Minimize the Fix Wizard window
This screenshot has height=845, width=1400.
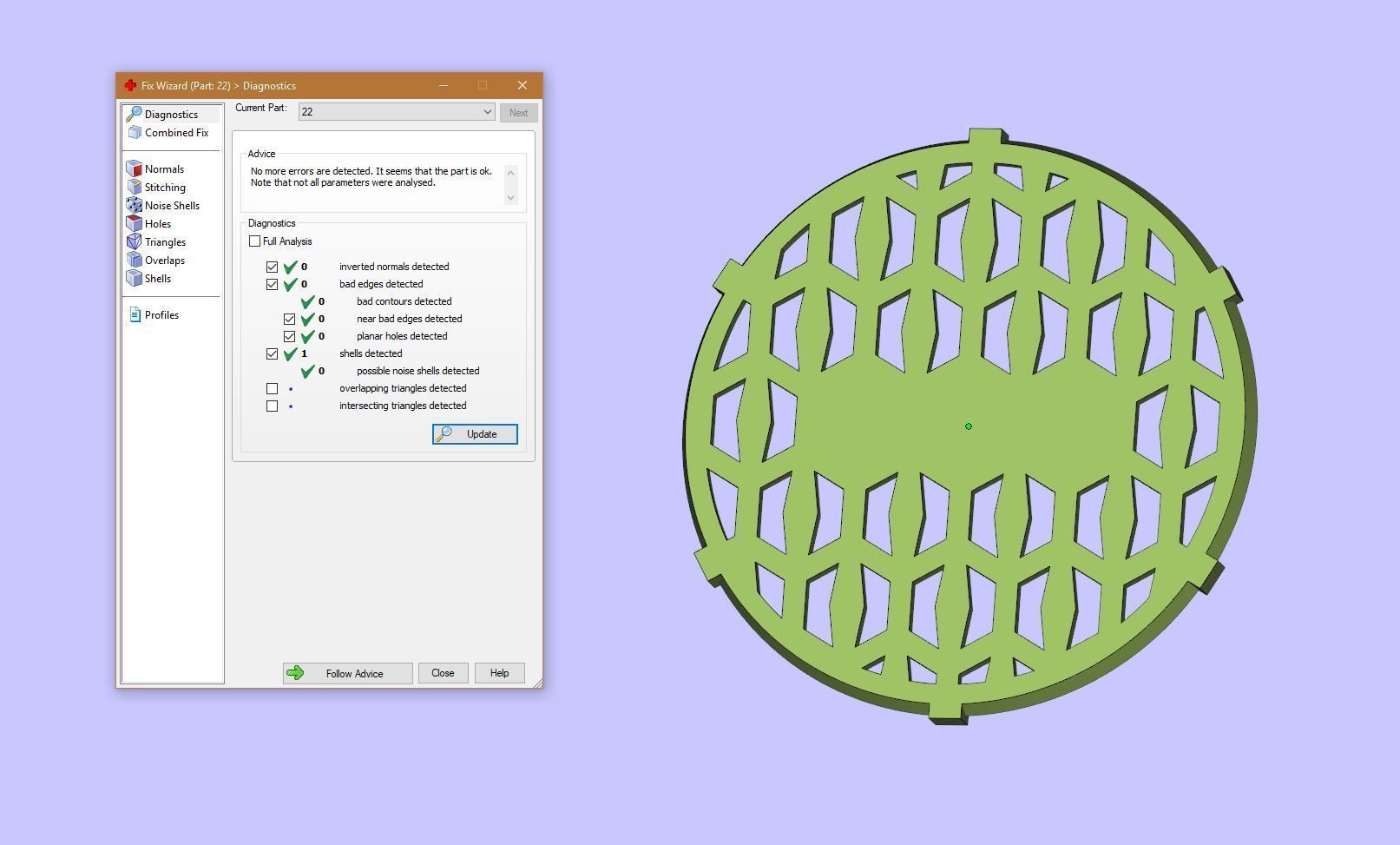point(444,85)
